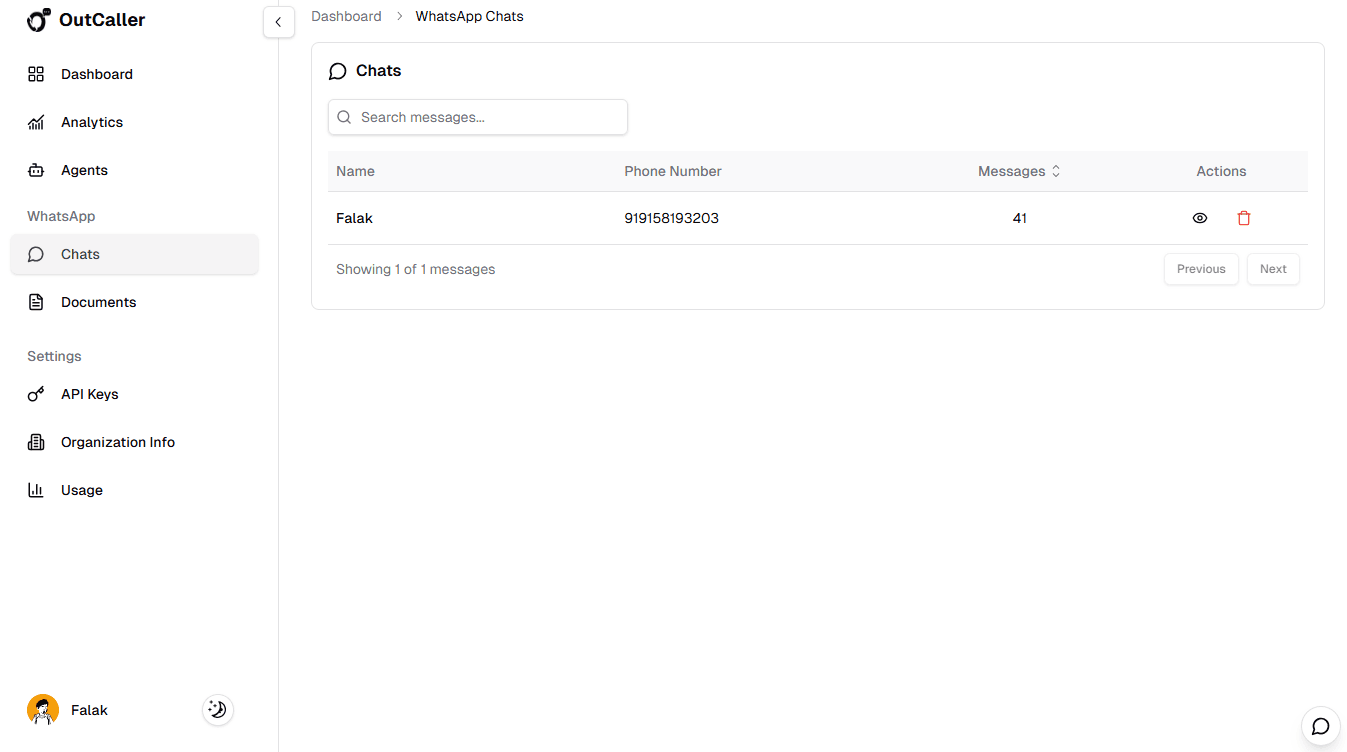Viewport: 1347px width, 752px height.
Task: Click the OutCaller logo
Action: pyautogui.click(x=85, y=20)
